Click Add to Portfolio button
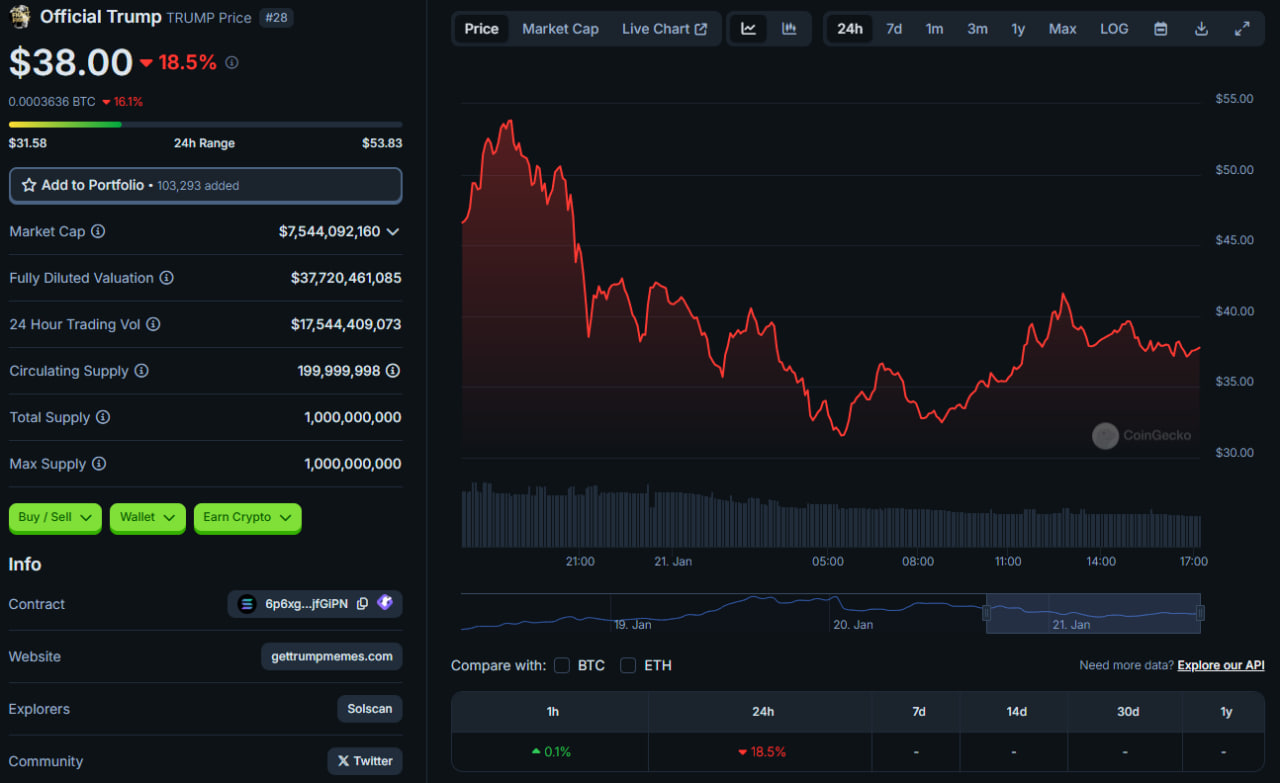This screenshot has height=783, width=1280. [205, 185]
